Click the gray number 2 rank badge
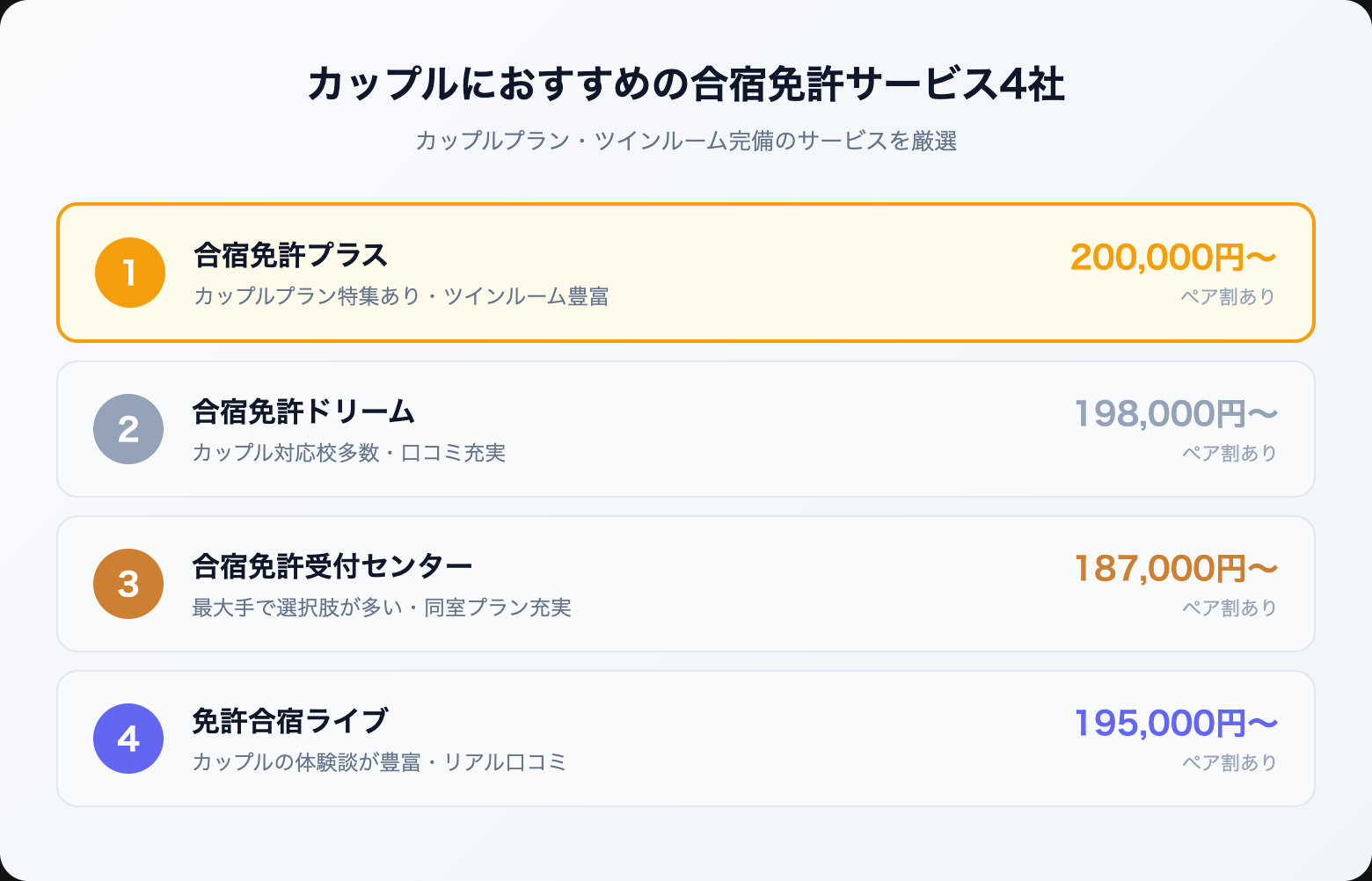The width and height of the screenshot is (1372, 881). [128, 429]
